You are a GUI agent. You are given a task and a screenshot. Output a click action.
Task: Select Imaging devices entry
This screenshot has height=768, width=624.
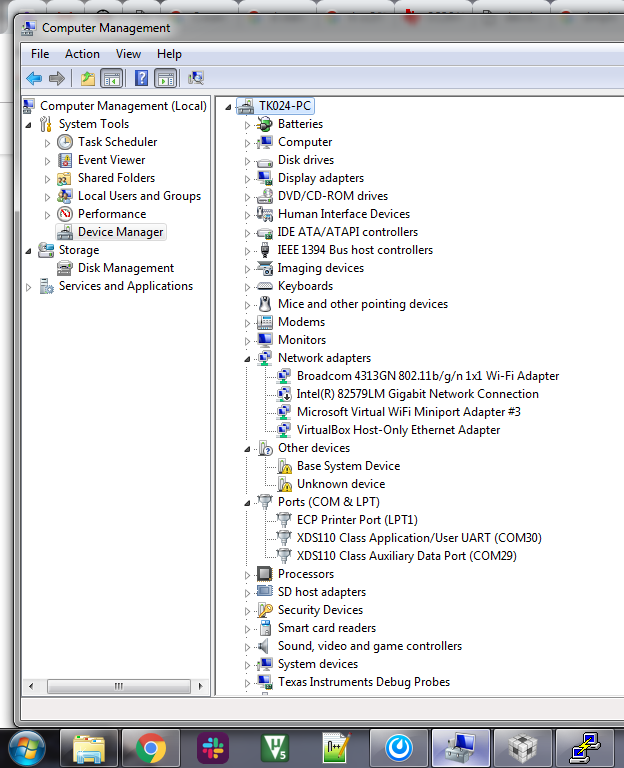coord(320,268)
